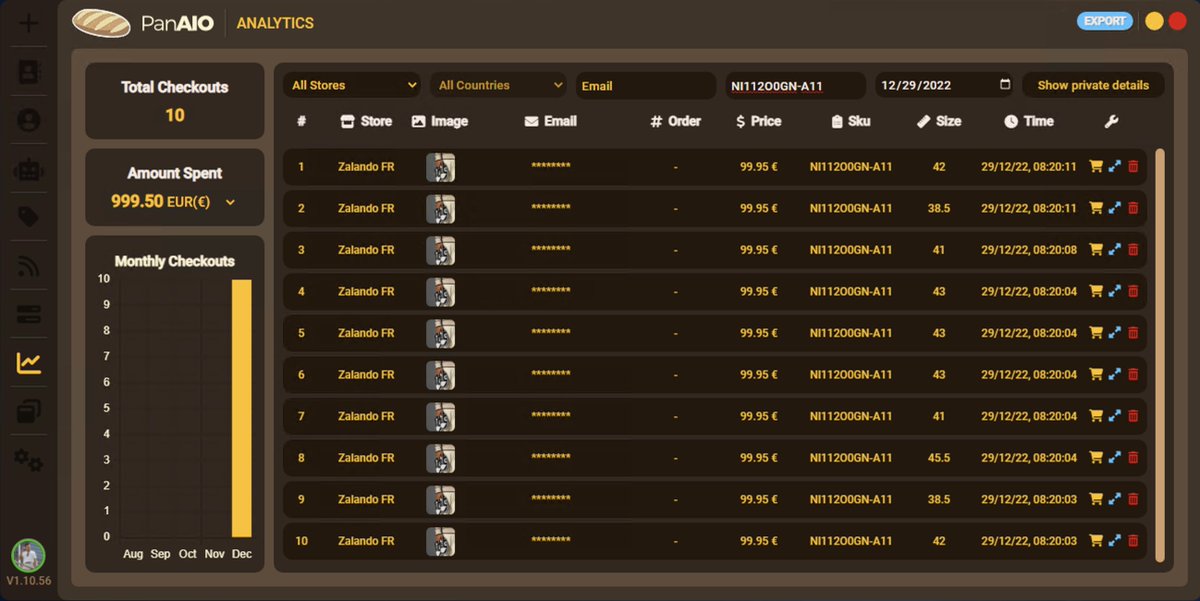The width and height of the screenshot is (1200, 601).
Task: Click the cart icon in row 6
Action: pyautogui.click(x=1096, y=375)
